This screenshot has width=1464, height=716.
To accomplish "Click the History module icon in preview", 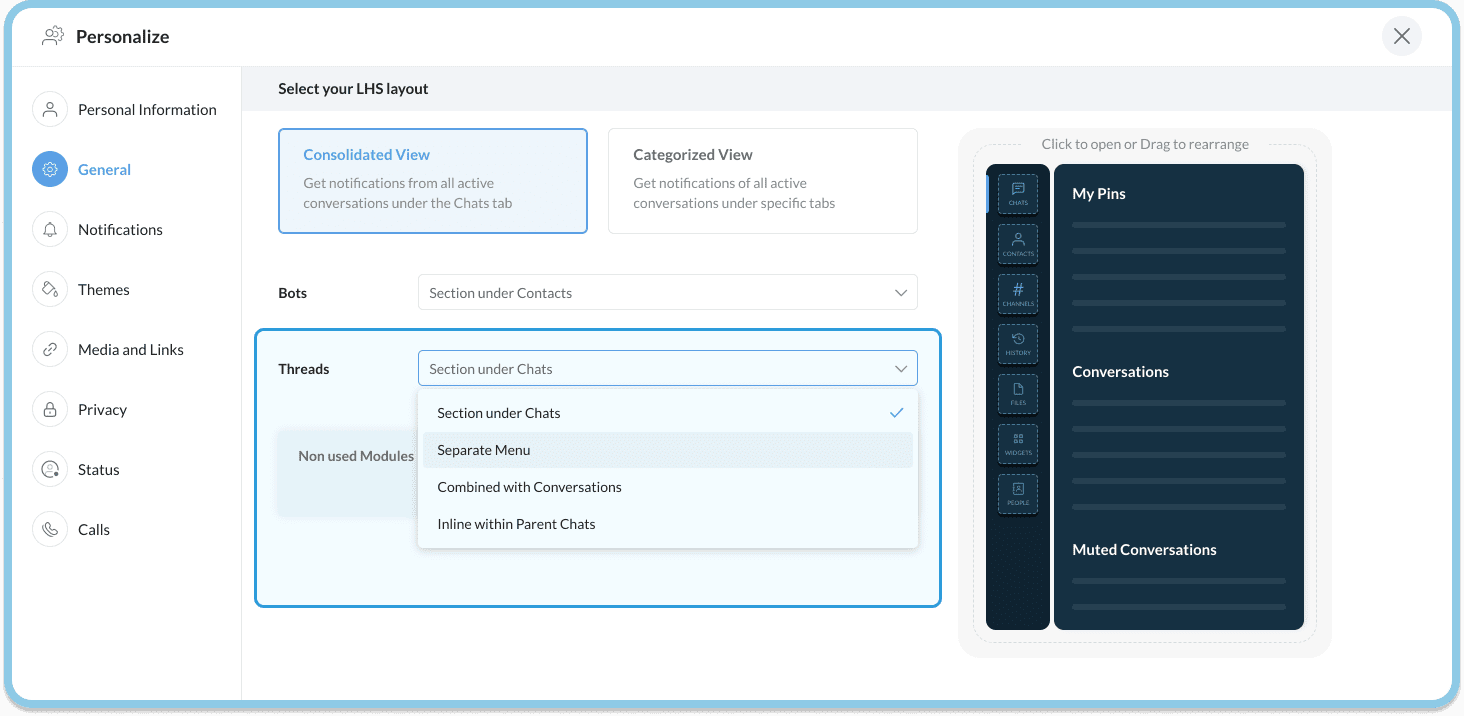I will click(x=1018, y=343).
